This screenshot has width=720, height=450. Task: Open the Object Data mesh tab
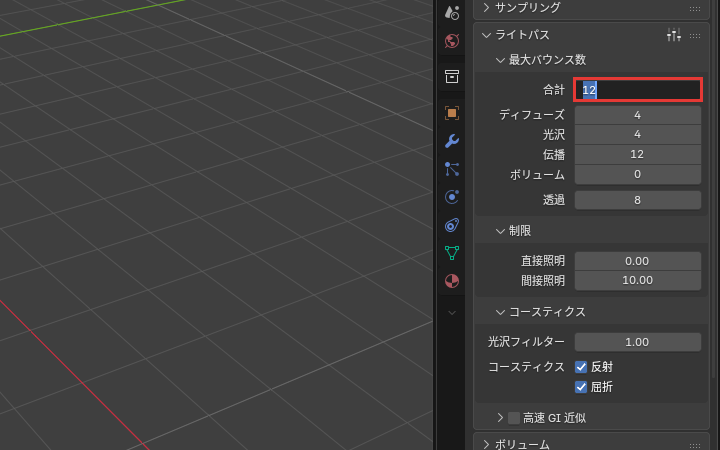[x=452, y=253]
